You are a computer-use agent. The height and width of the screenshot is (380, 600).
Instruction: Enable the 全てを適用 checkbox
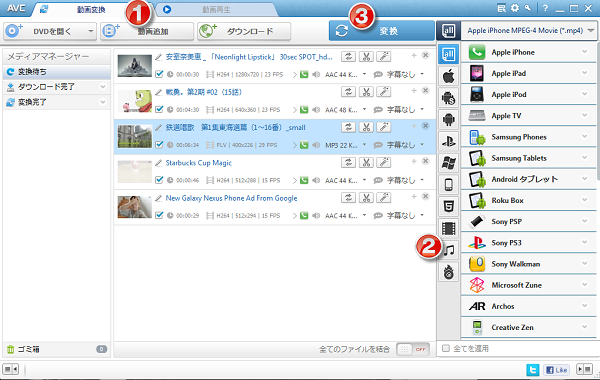446,348
